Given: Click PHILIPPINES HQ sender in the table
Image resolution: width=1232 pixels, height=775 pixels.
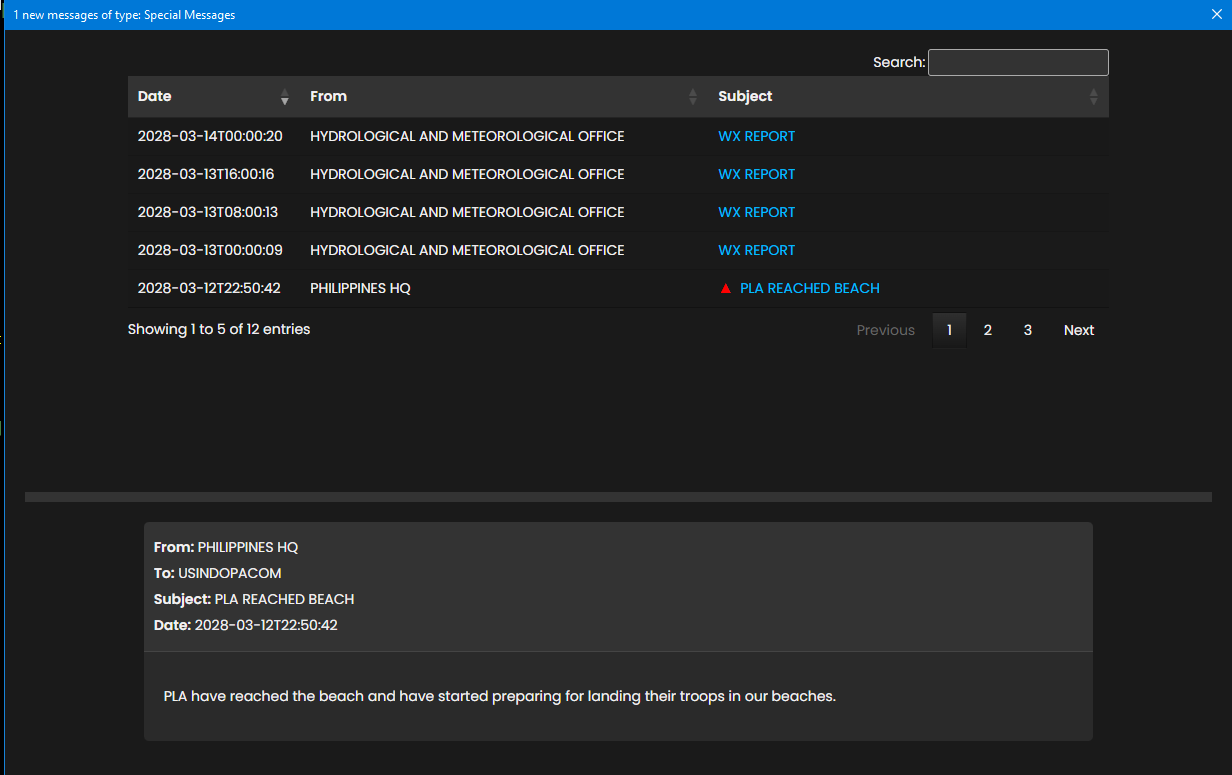Looking at the screenshot, I should (x=360, y=288).
